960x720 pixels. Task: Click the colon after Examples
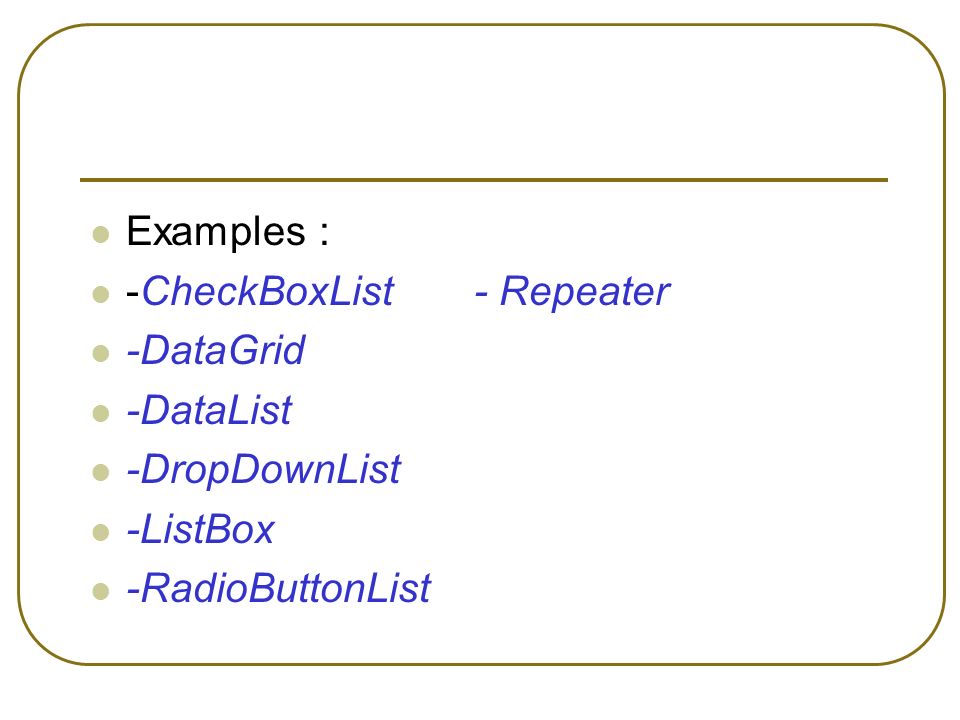point(324,234)
